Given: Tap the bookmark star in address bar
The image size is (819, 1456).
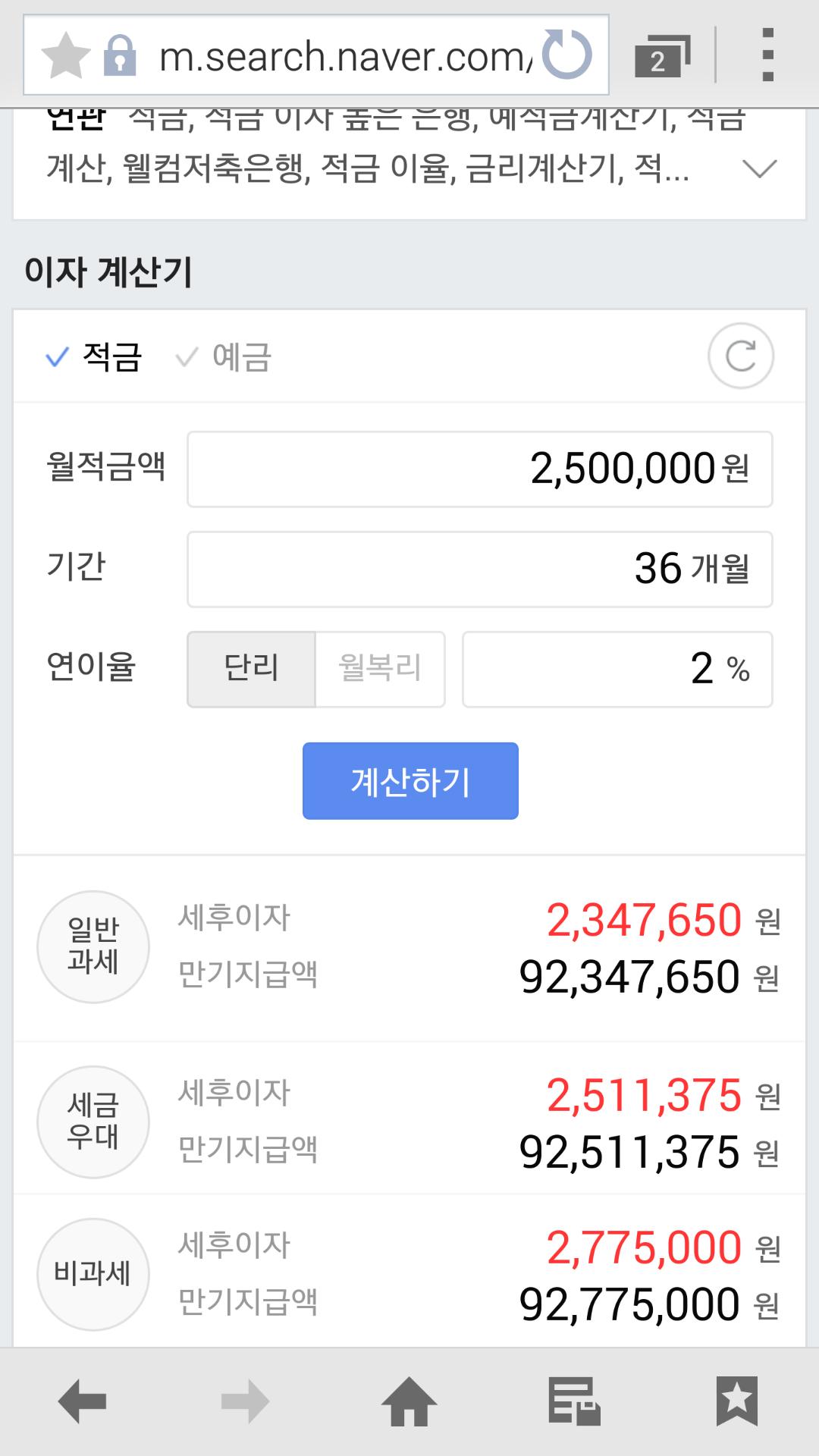Looking at the screenshot, I should pyautogui.click(x=65, y=56).
